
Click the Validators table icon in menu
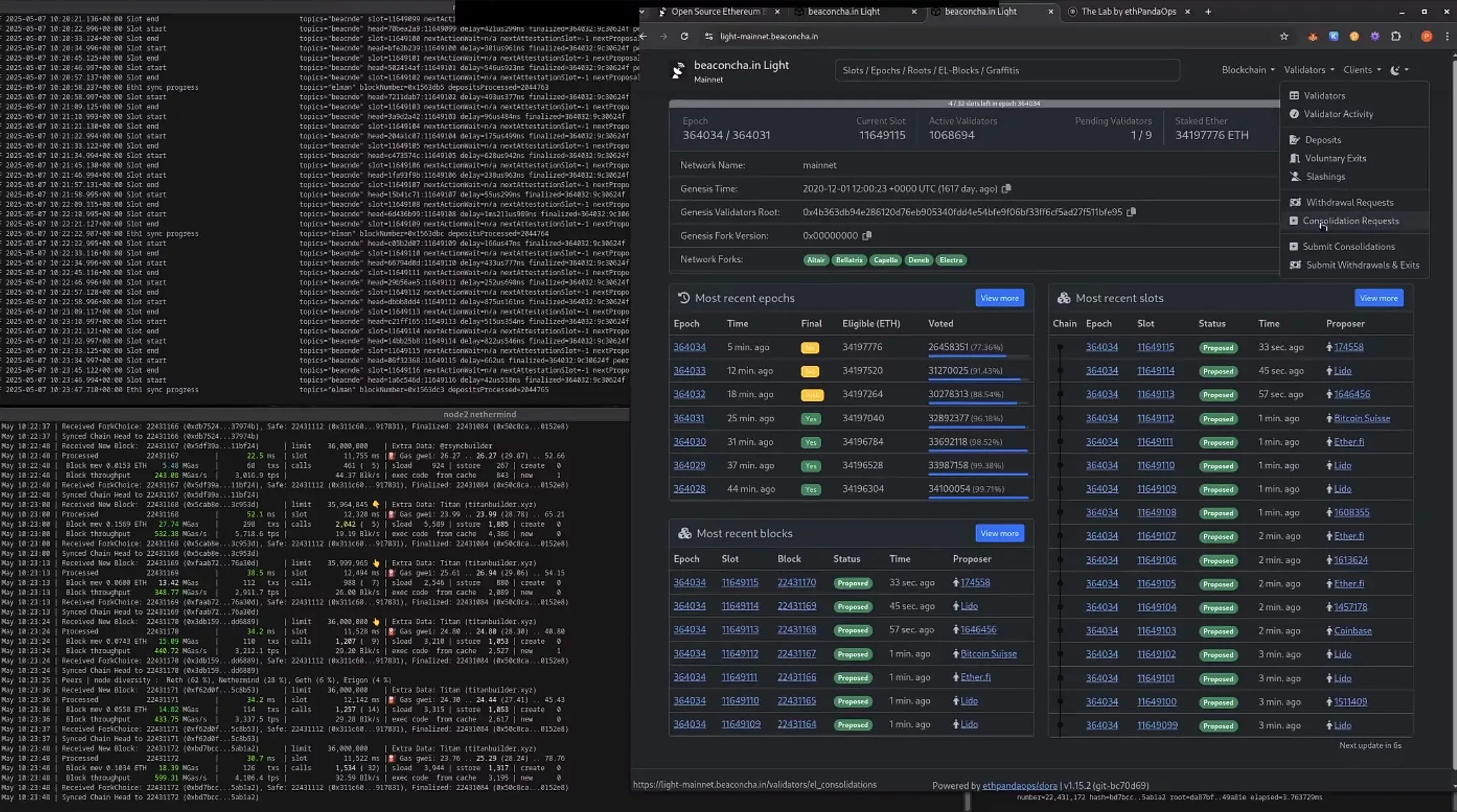pos(1294,96)
